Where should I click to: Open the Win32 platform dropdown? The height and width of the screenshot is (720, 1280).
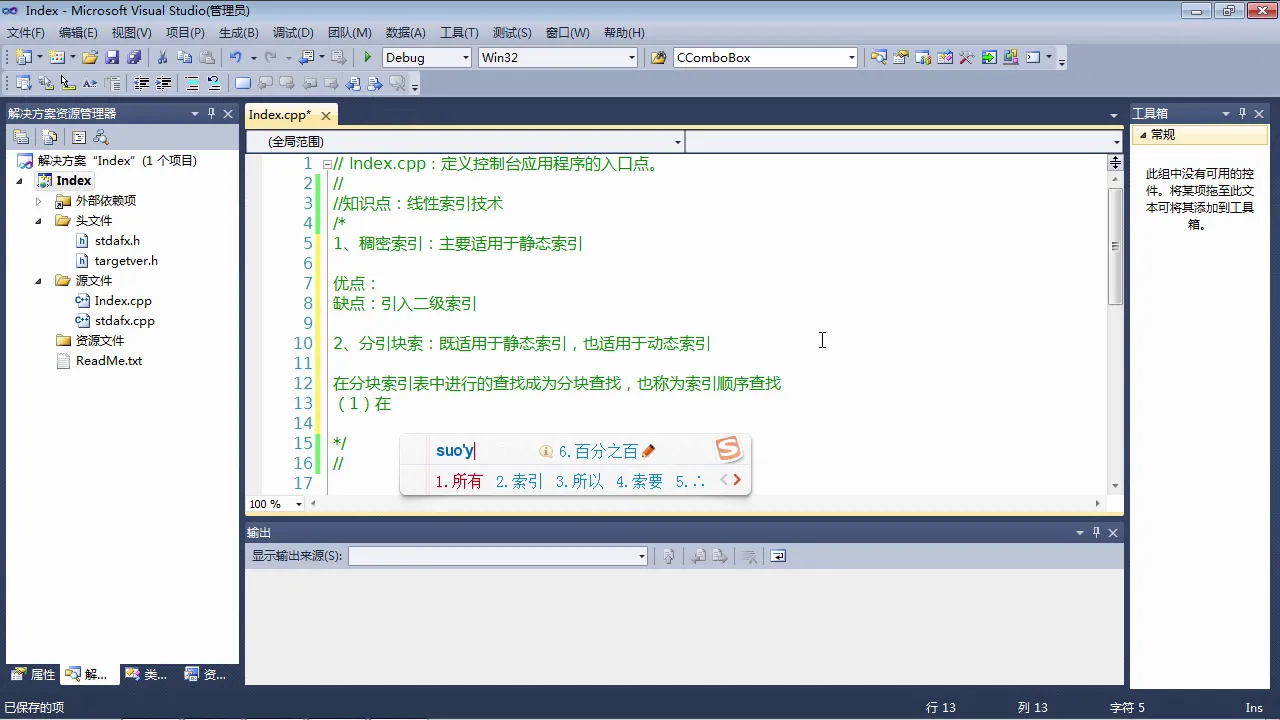click(632, 58)
